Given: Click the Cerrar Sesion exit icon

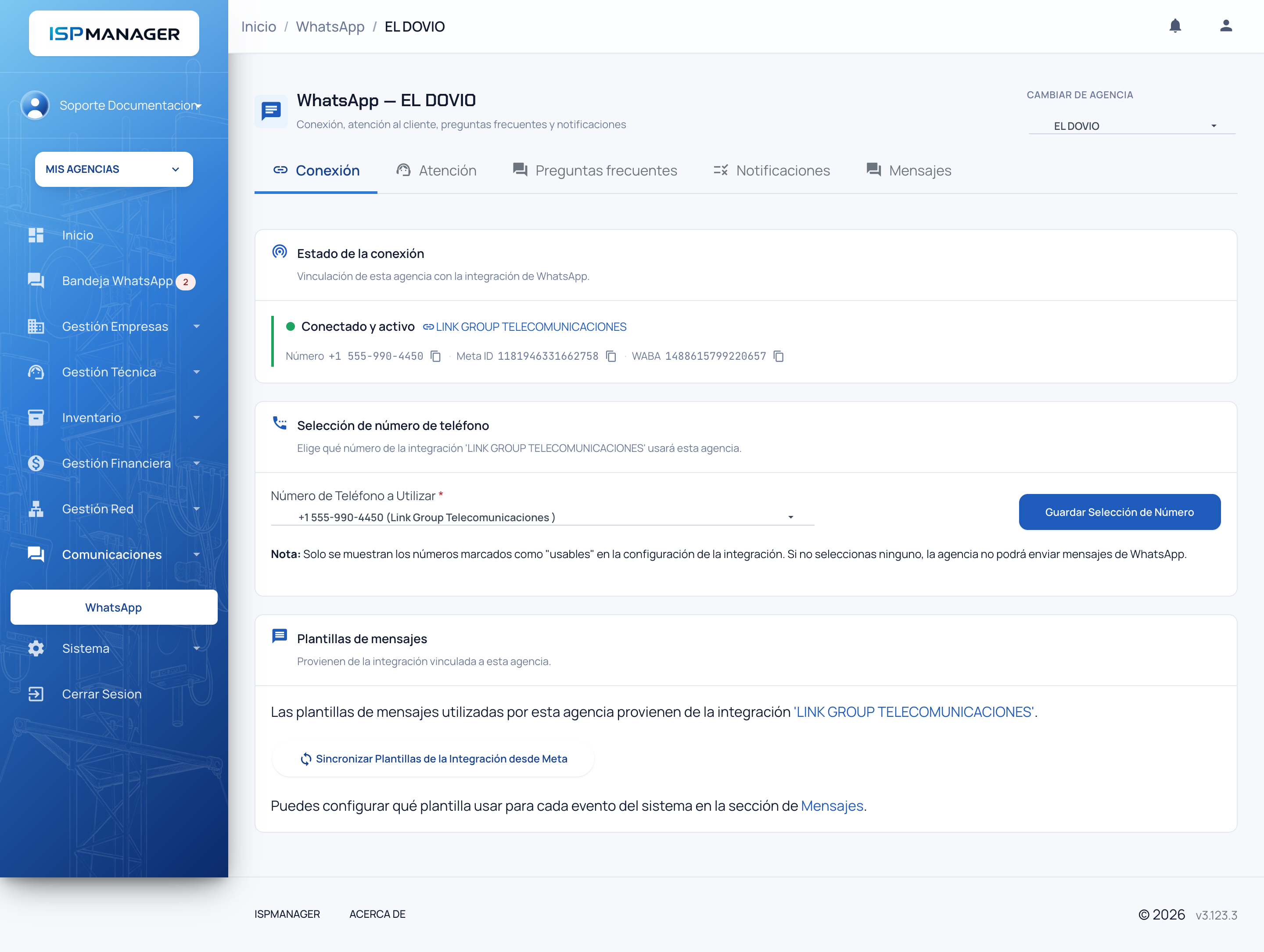Looking at the screenshot, I should click(36, 694).
